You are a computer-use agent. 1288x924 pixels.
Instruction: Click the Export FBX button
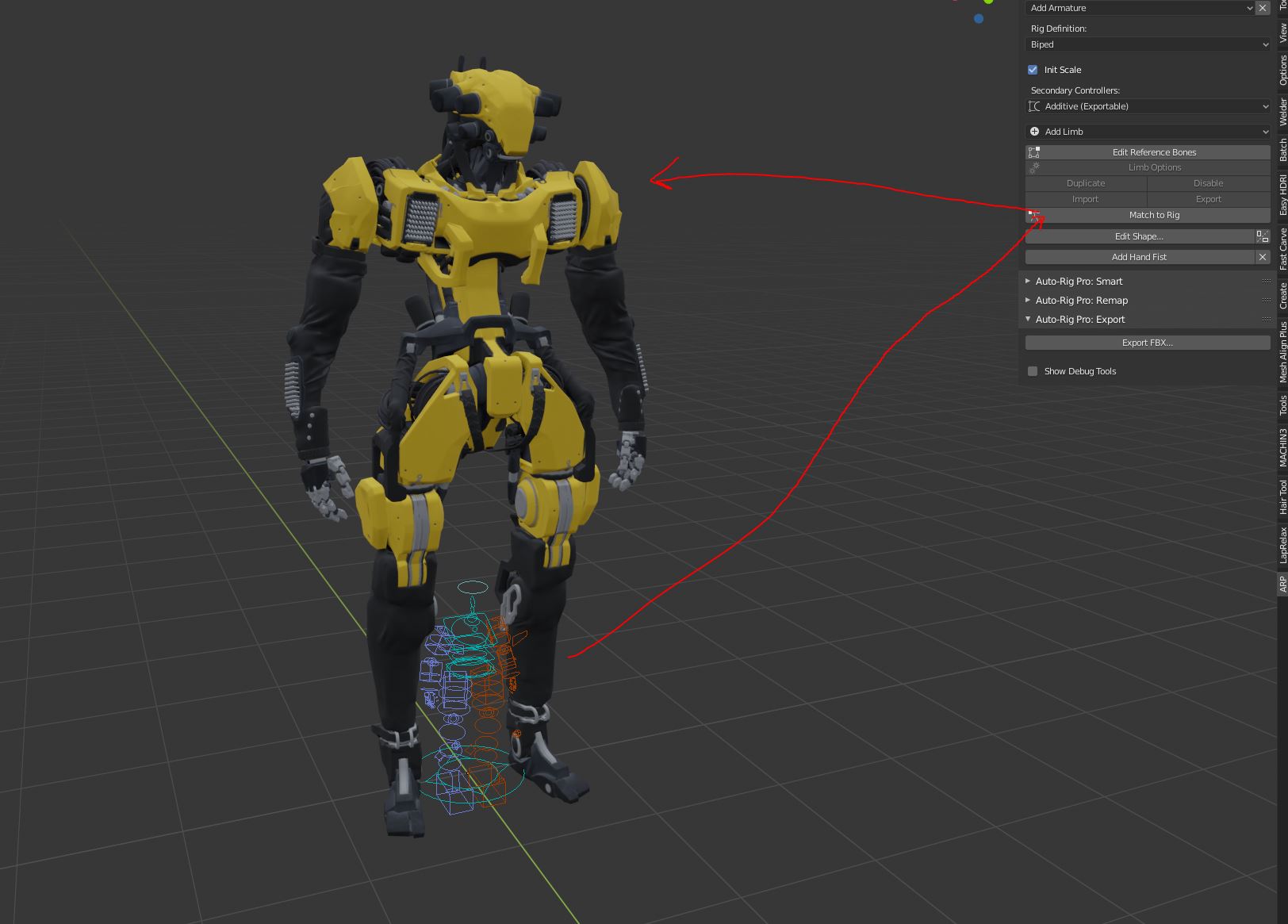click(1147, 342)
